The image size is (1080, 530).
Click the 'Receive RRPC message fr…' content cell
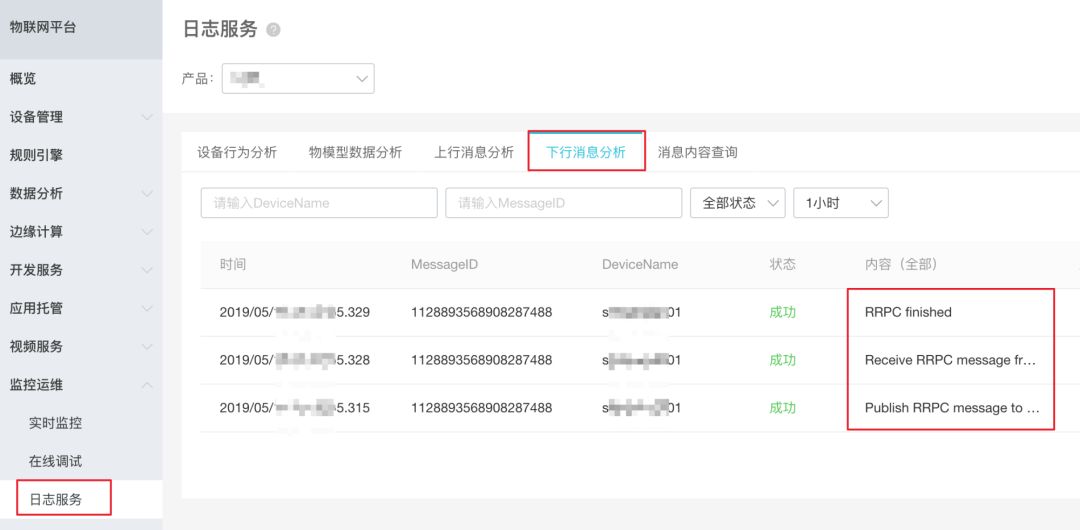950,360
